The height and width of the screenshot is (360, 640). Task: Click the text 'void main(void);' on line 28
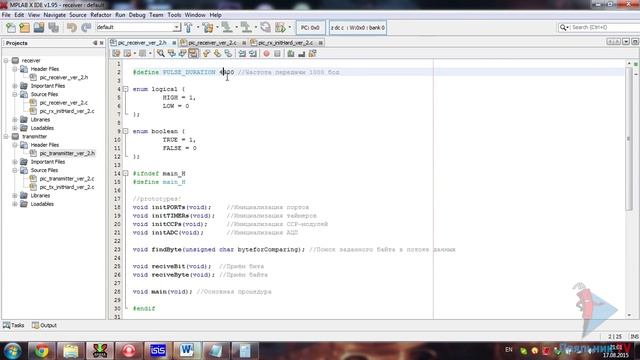coord(162,292)
